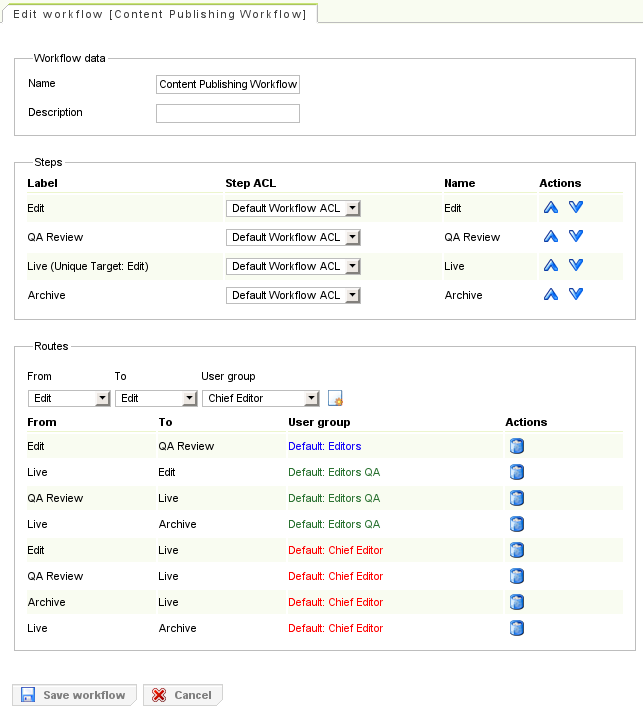Expand the route From dropdown

69,398
